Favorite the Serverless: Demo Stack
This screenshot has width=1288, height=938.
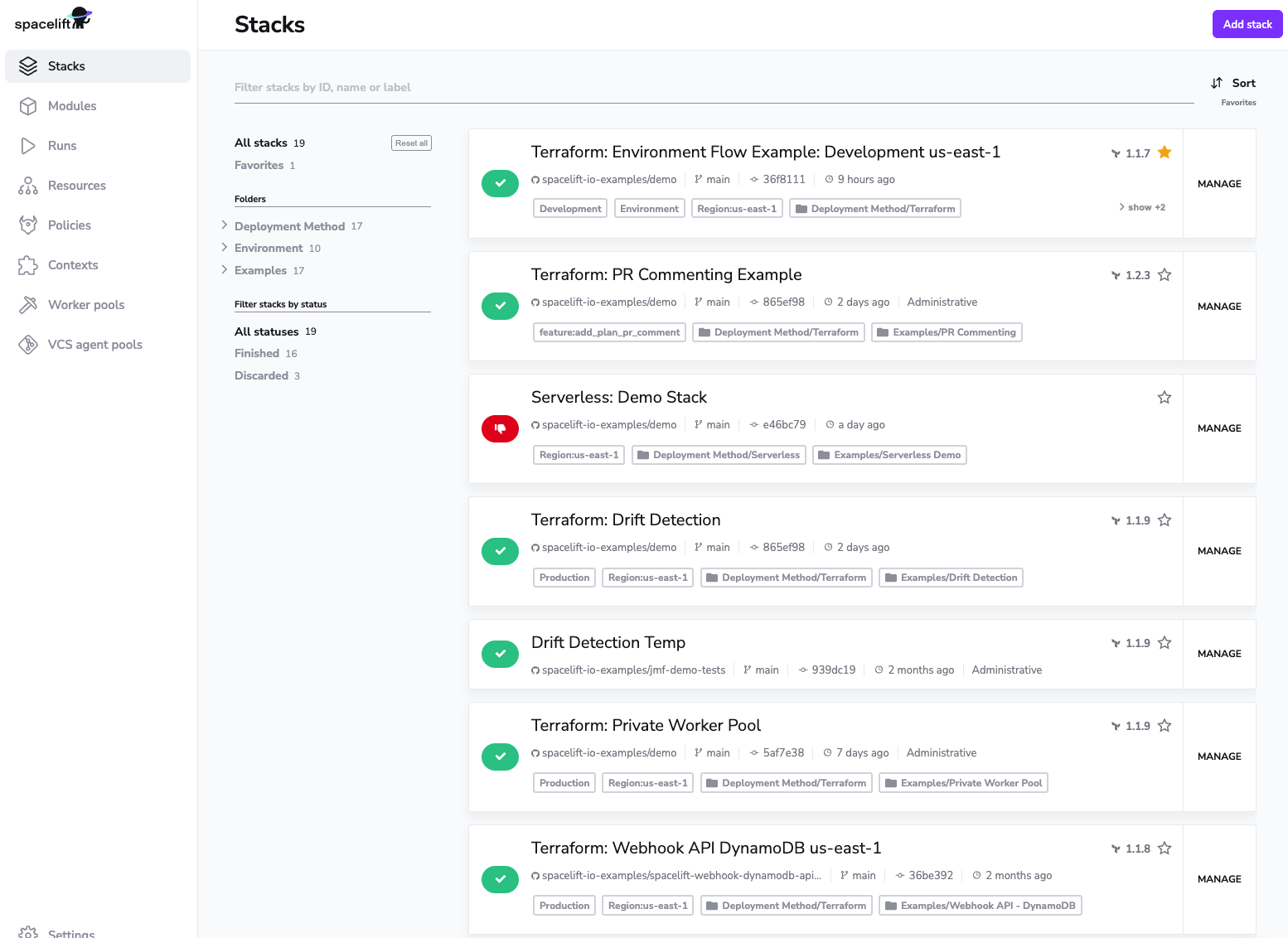pyautogui.click(x=1165, y=398)
